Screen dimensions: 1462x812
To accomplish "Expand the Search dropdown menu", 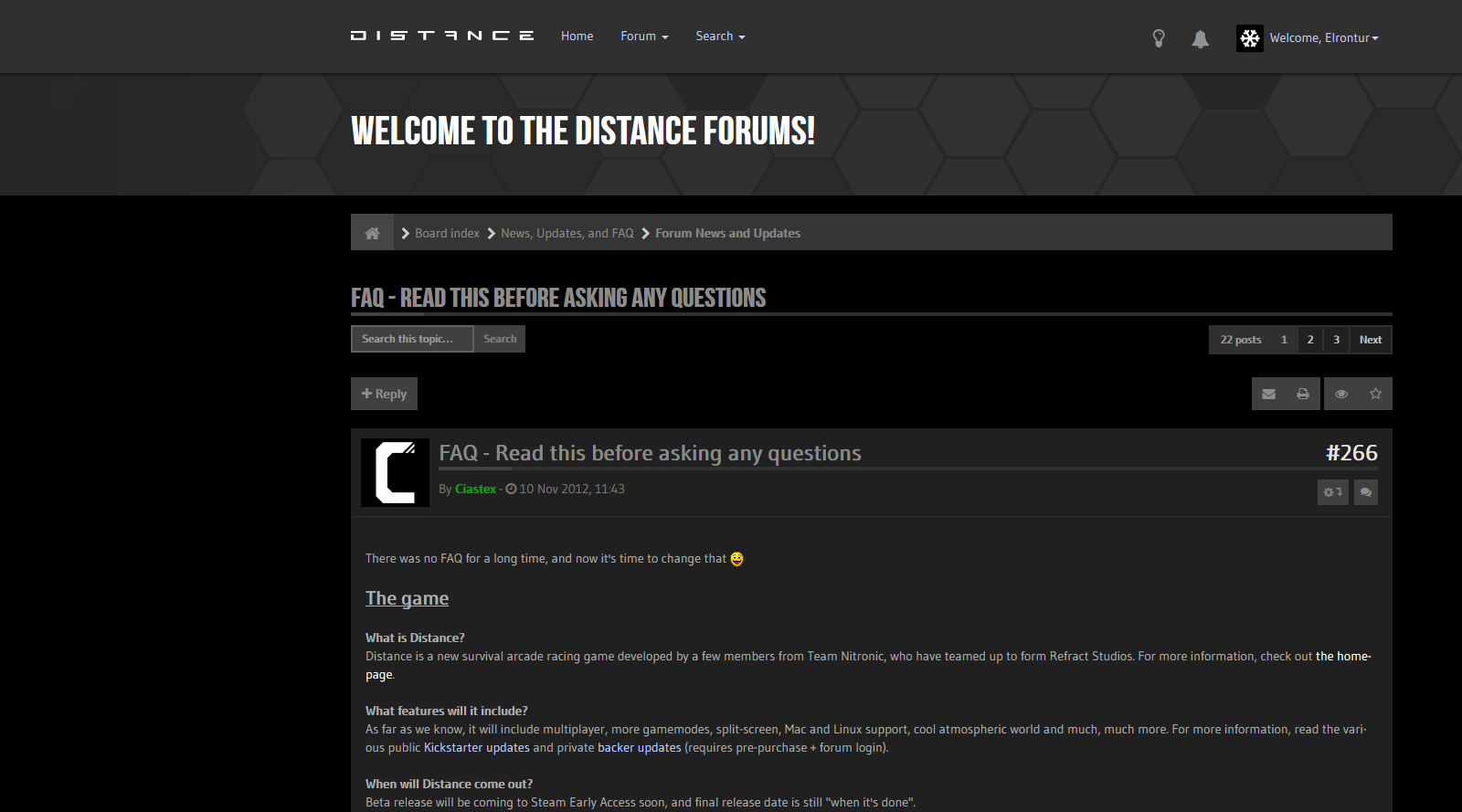I will coord(720,37).
